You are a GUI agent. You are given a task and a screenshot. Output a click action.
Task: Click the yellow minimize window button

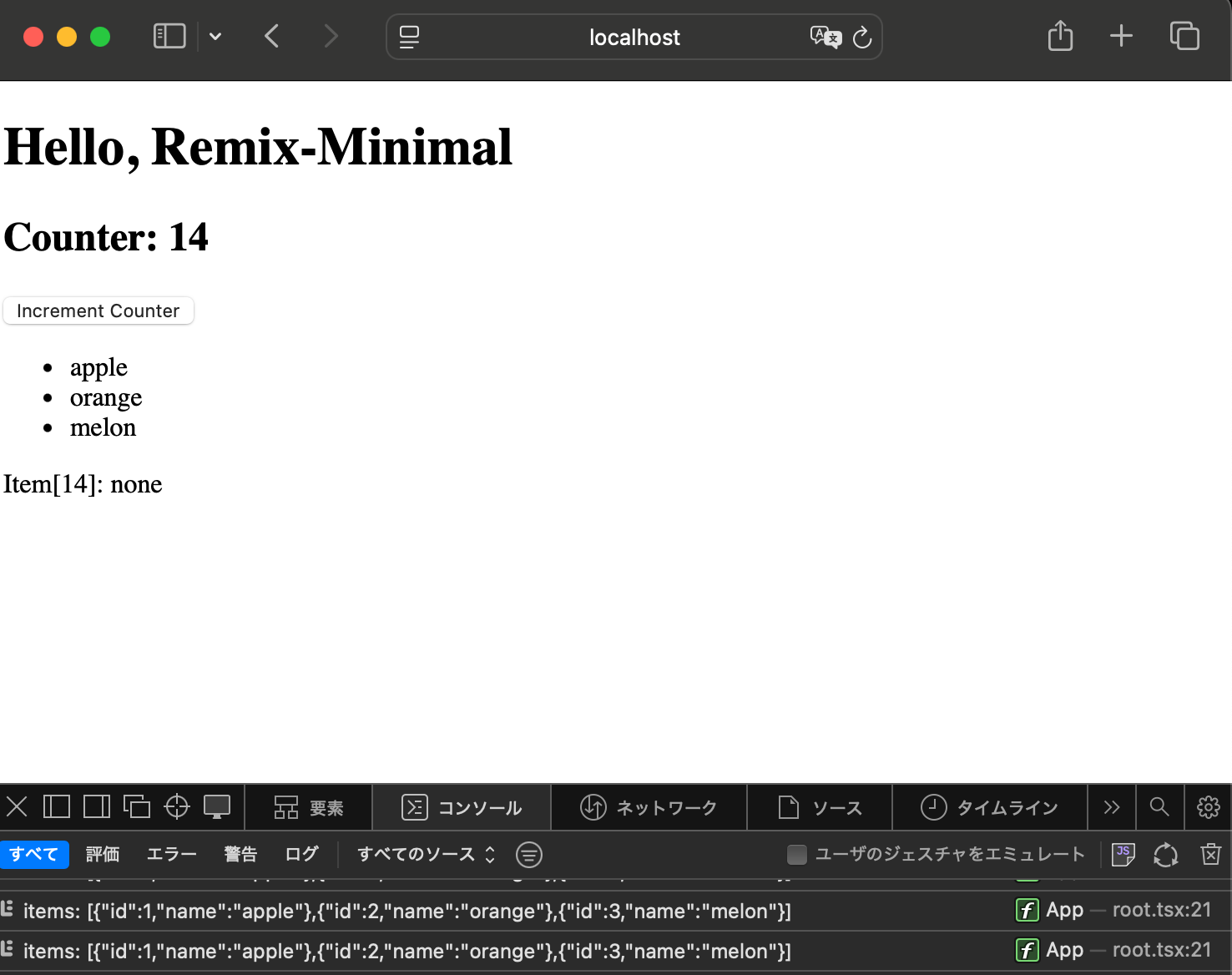tap(67, 37)
